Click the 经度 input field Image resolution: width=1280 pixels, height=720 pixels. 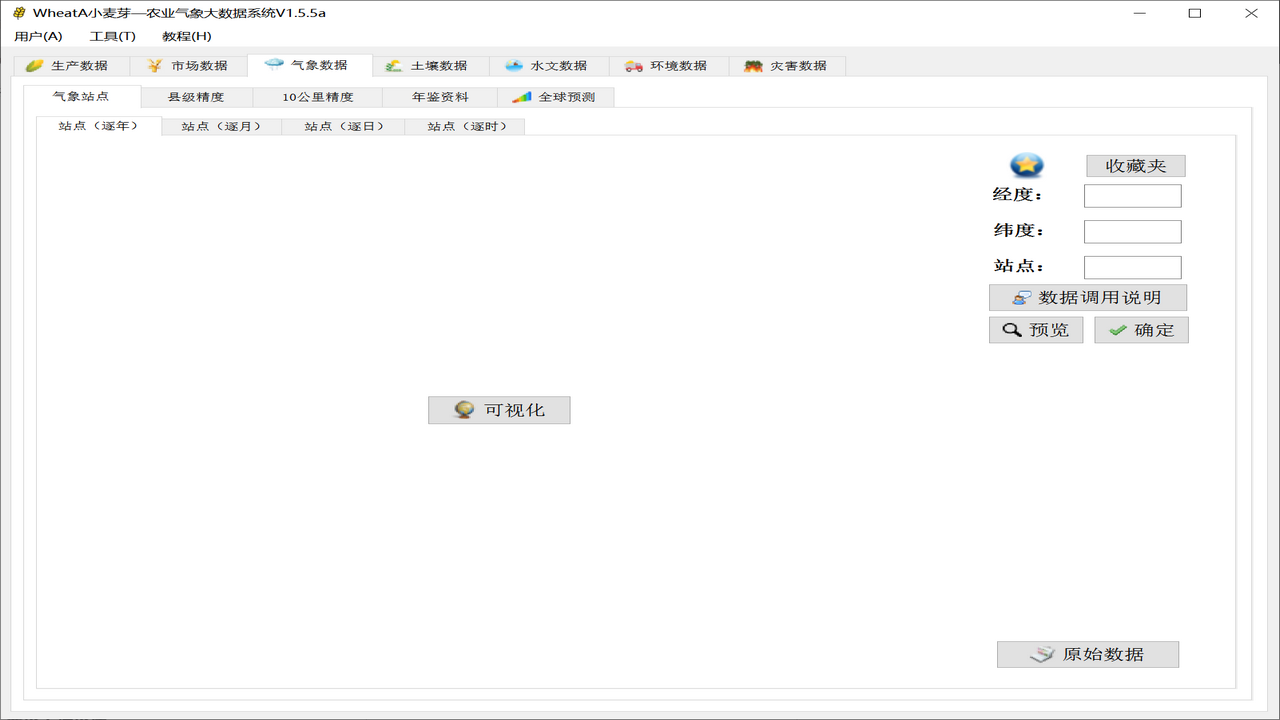pyautogui.click(x=1132, y=195)
